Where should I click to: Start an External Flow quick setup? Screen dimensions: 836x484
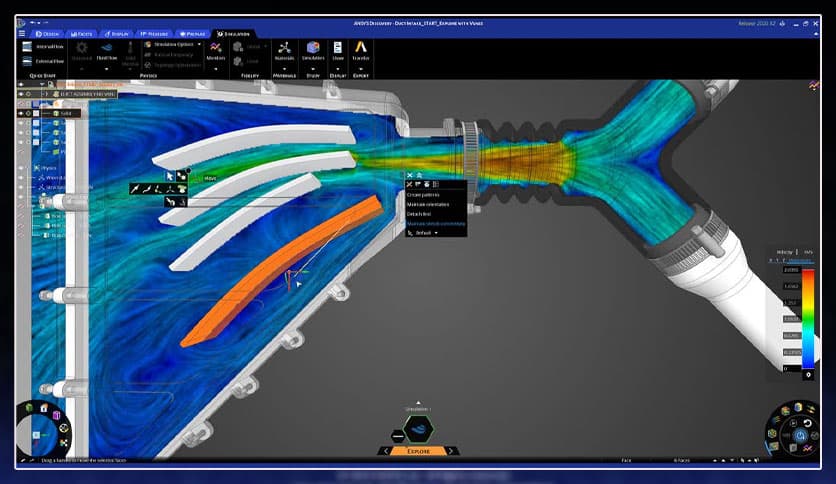tap(43, 61)
